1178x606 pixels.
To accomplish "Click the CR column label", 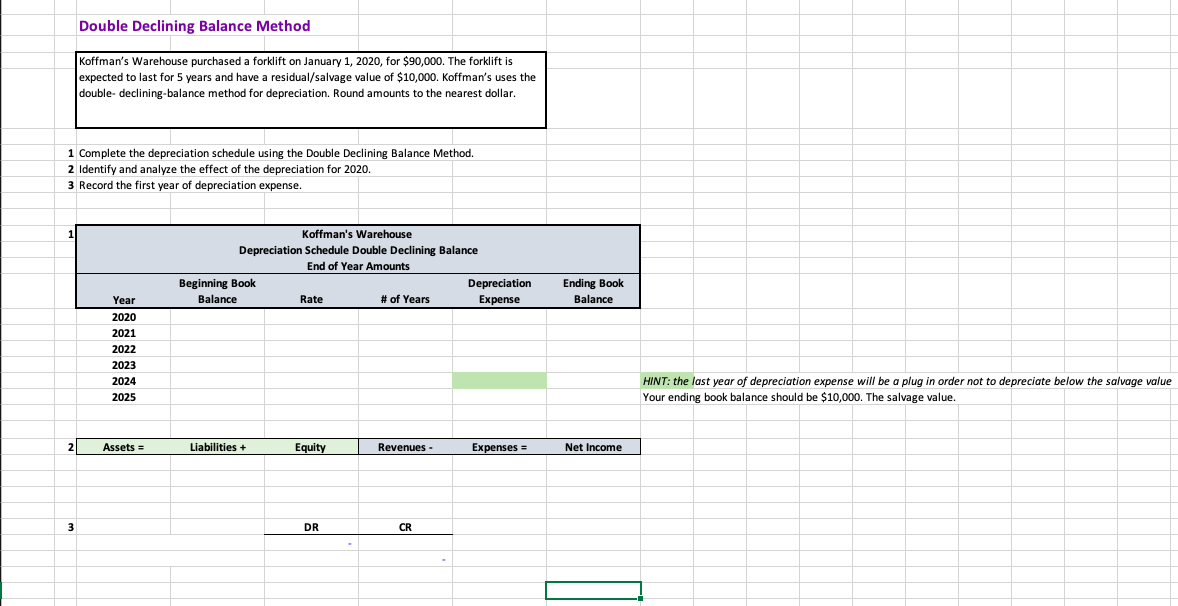I will tap(404, 527).
